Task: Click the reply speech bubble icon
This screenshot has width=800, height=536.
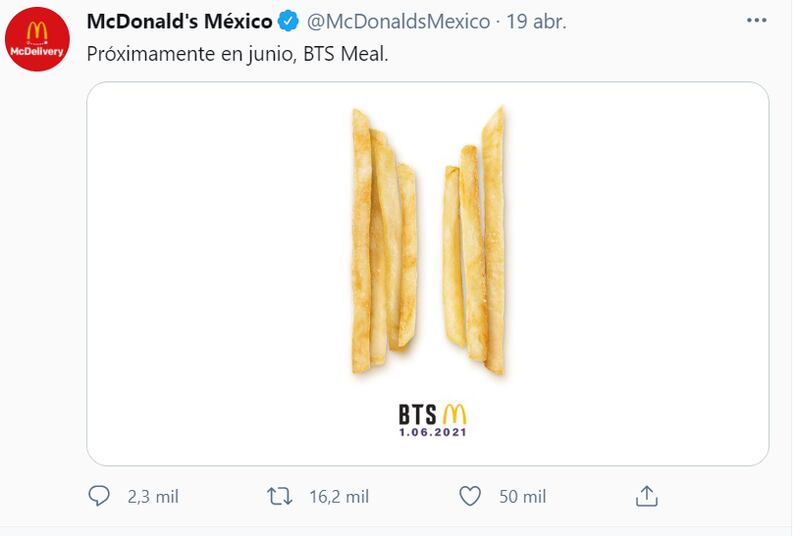Action: (98, 496)
